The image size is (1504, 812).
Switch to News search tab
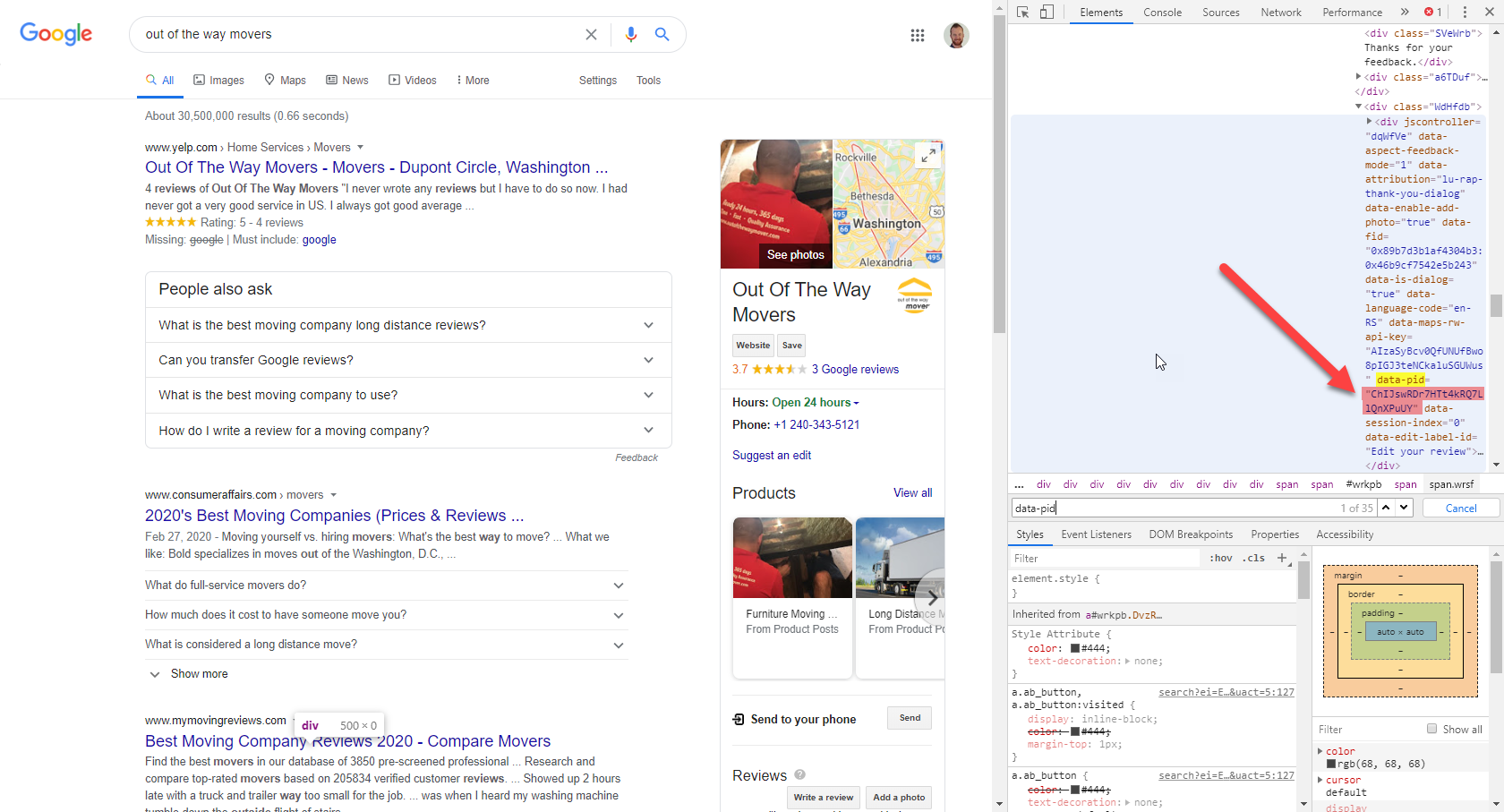point(347,80)
